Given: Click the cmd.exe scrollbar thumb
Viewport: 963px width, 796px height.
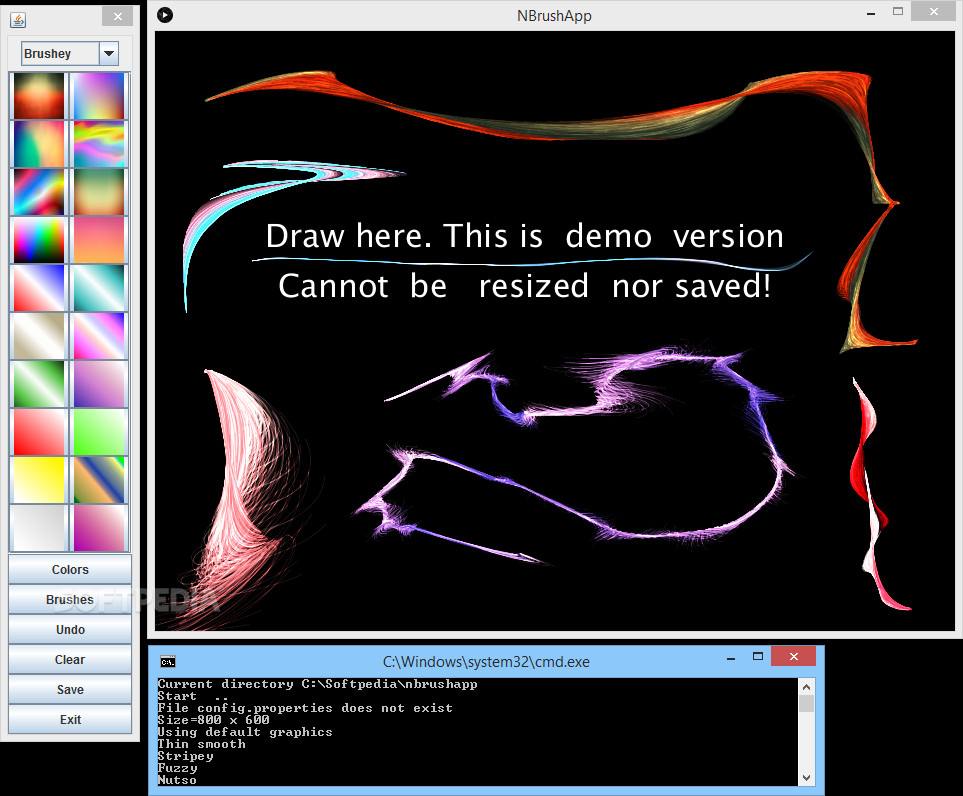Looking at the screenshot, I should tap(806, 704).
